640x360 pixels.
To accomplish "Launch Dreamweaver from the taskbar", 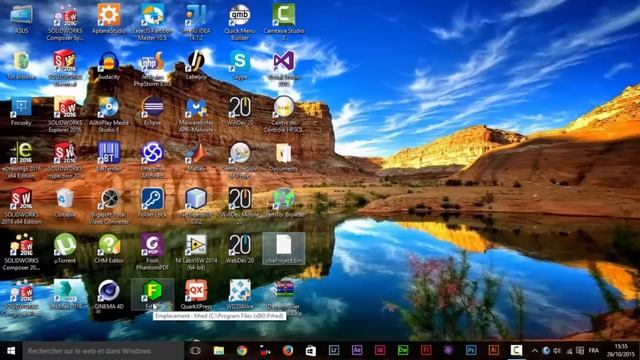I will tap(403, 351).
